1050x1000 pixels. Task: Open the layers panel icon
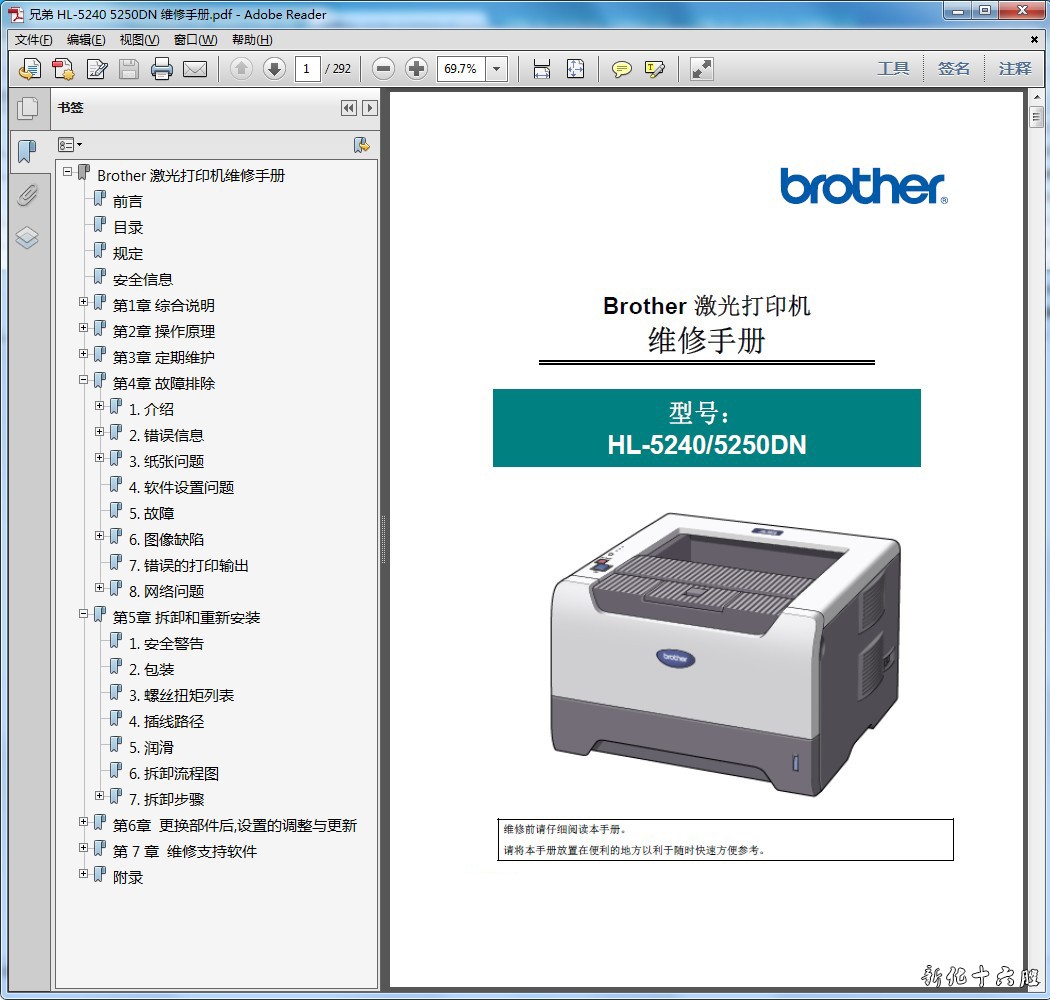[x=27, y=238]
